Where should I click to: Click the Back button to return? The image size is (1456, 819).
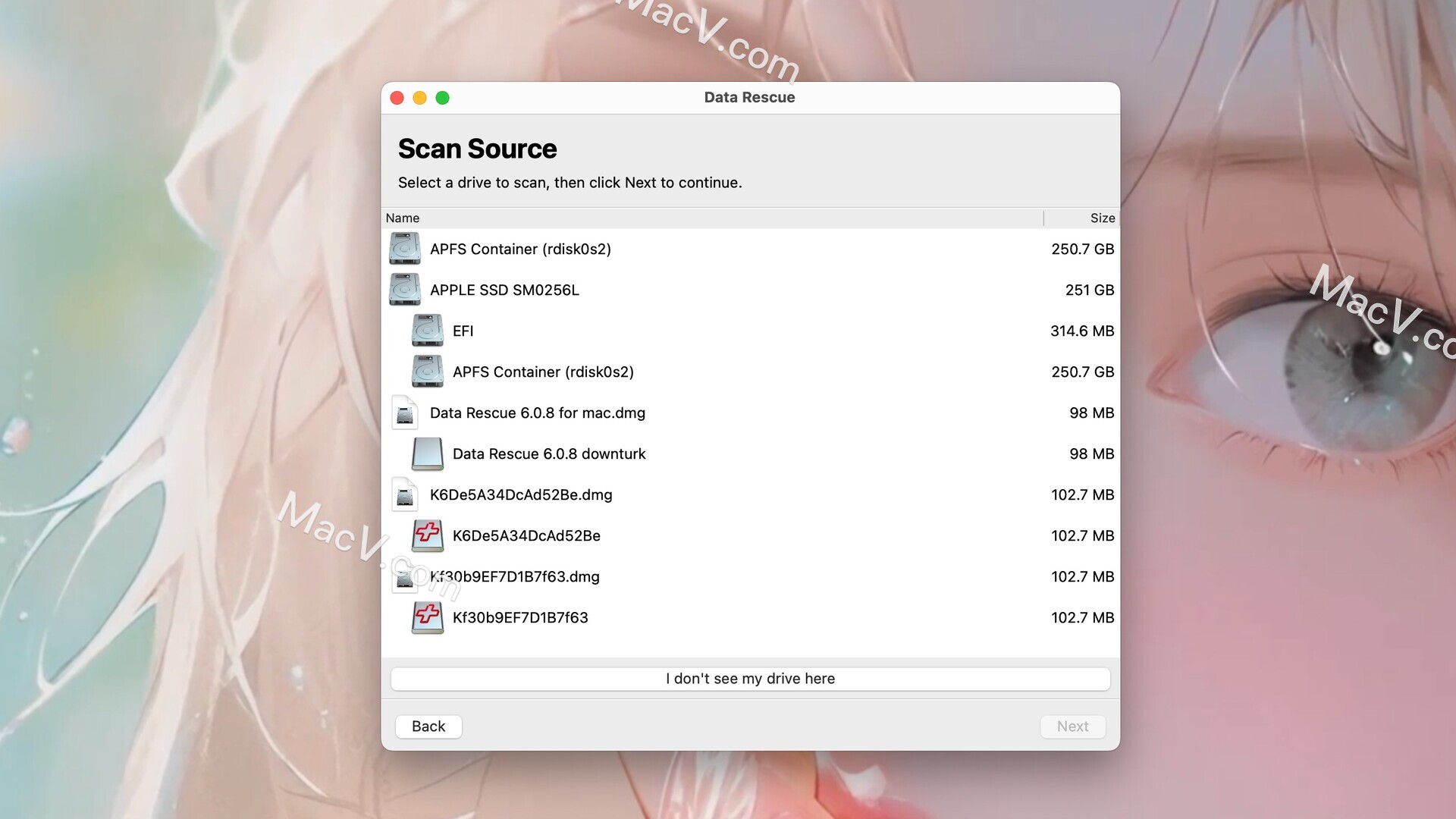point(428,726)
